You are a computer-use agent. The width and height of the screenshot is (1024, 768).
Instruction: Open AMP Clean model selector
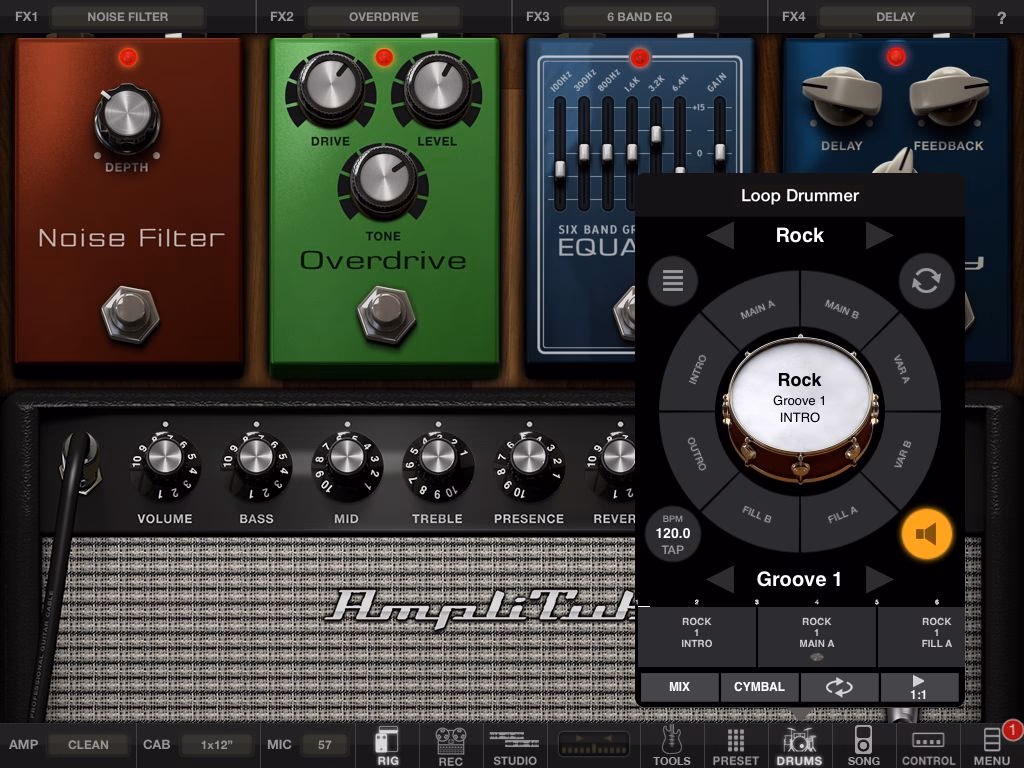pos(88,744)
